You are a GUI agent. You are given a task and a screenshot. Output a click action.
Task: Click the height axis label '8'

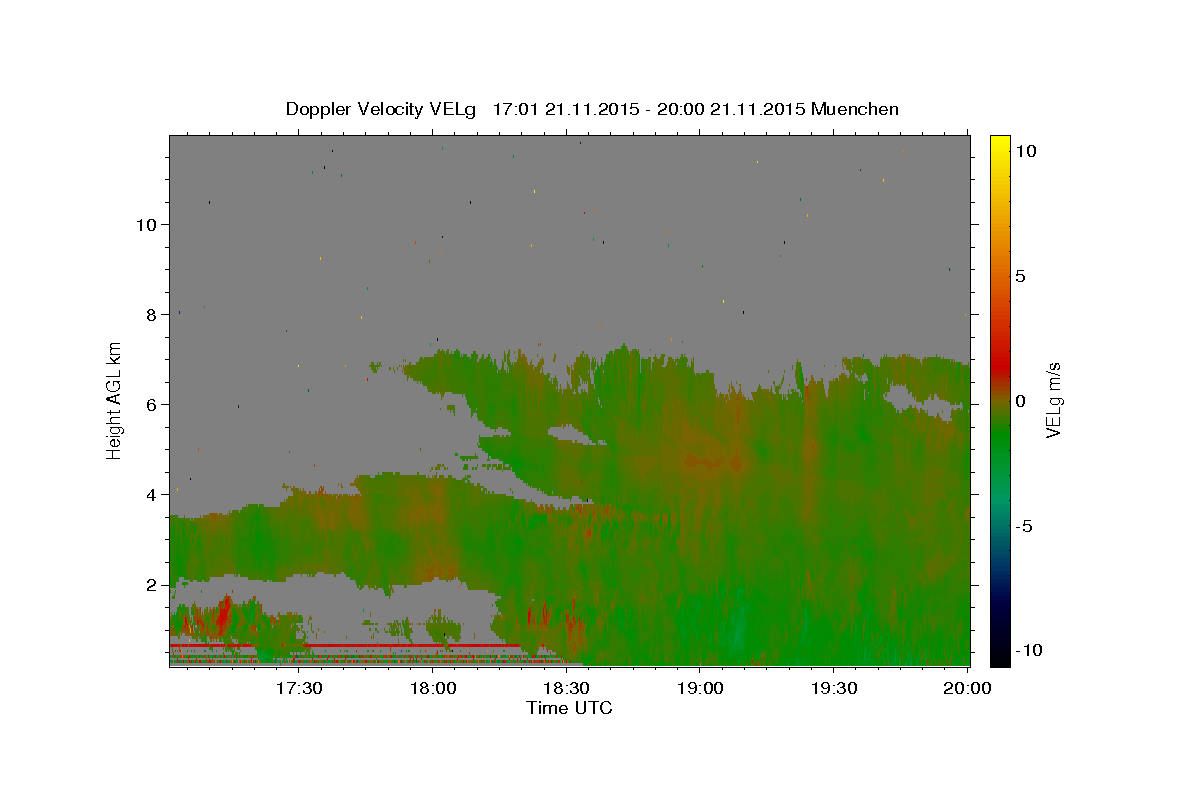pyautogui.click(x=152, y=314)
